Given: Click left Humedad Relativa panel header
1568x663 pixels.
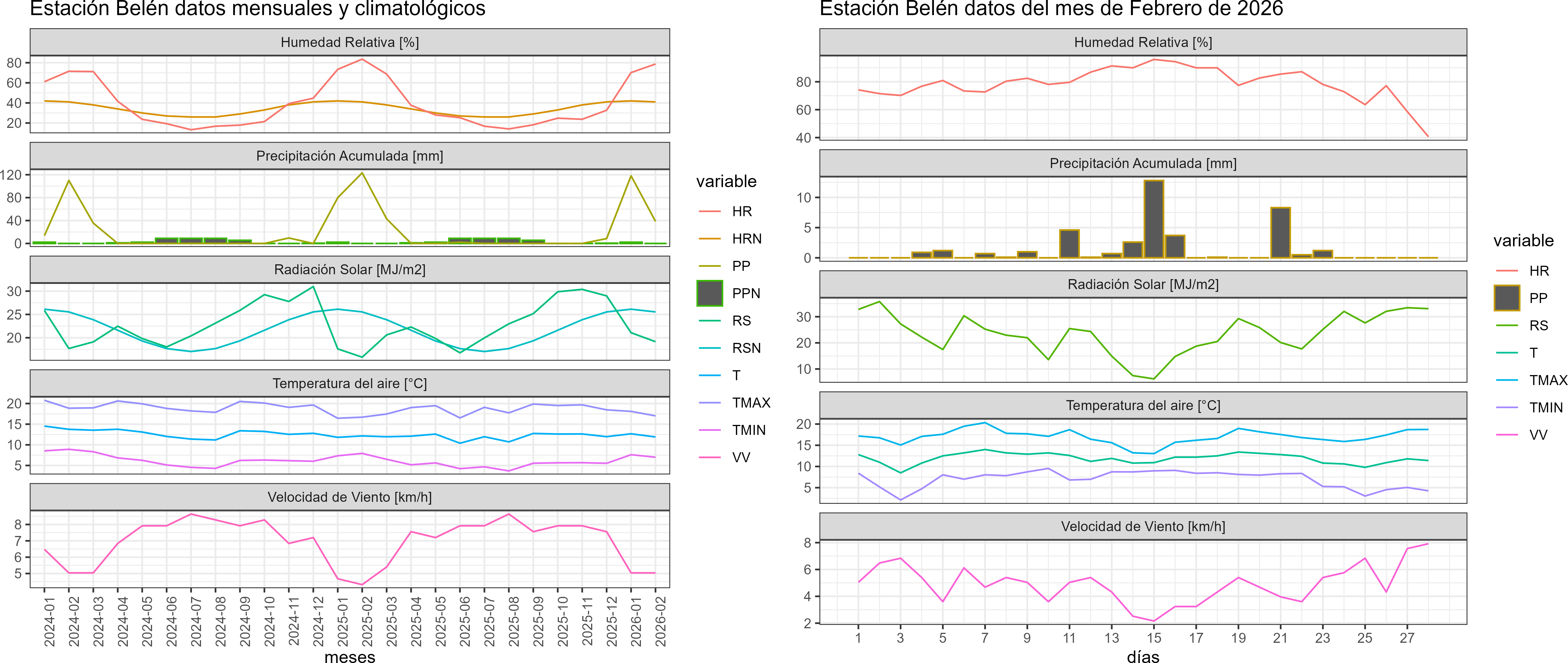Looking at the screenshot, I should [349, 42].
